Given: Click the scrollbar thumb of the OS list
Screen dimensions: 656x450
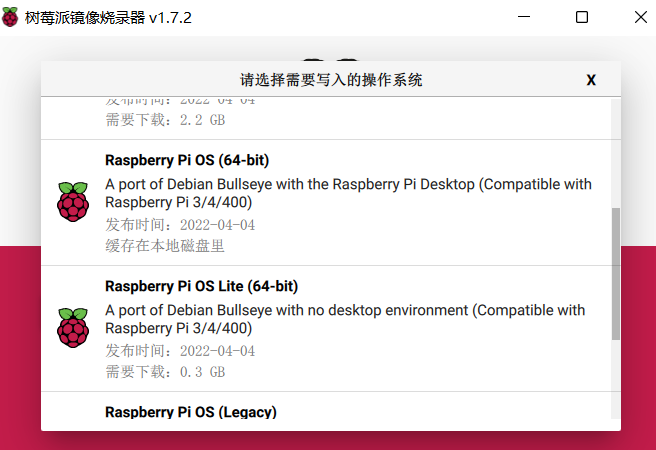Looking at the screenshot, I should pos(615,274).
